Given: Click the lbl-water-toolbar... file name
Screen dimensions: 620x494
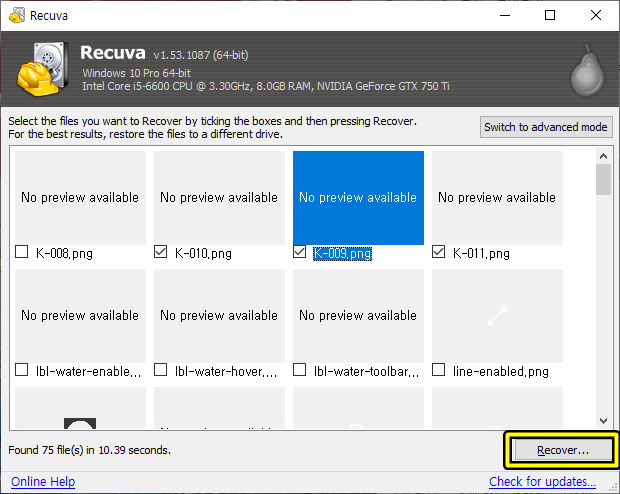Looking at the screenshot, I should tap(366, 371).
